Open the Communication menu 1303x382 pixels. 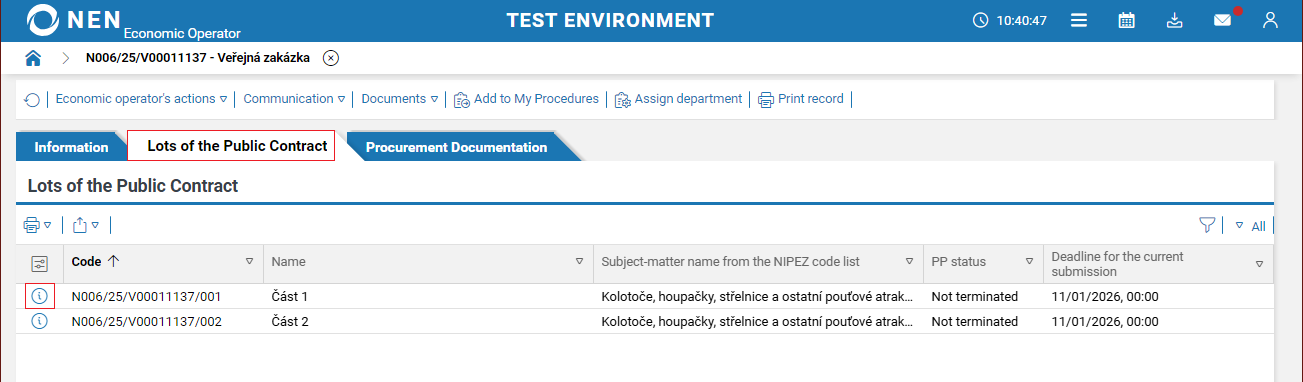pos(294,99)
